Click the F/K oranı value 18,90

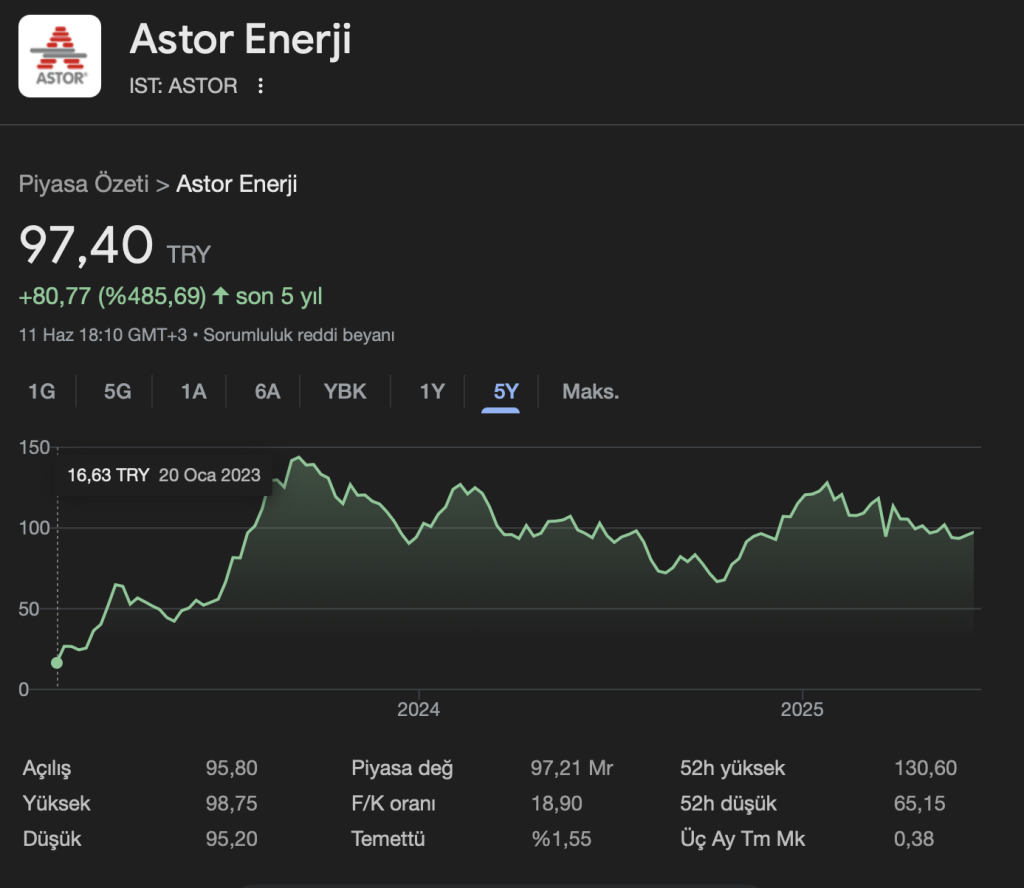[555, 804]
